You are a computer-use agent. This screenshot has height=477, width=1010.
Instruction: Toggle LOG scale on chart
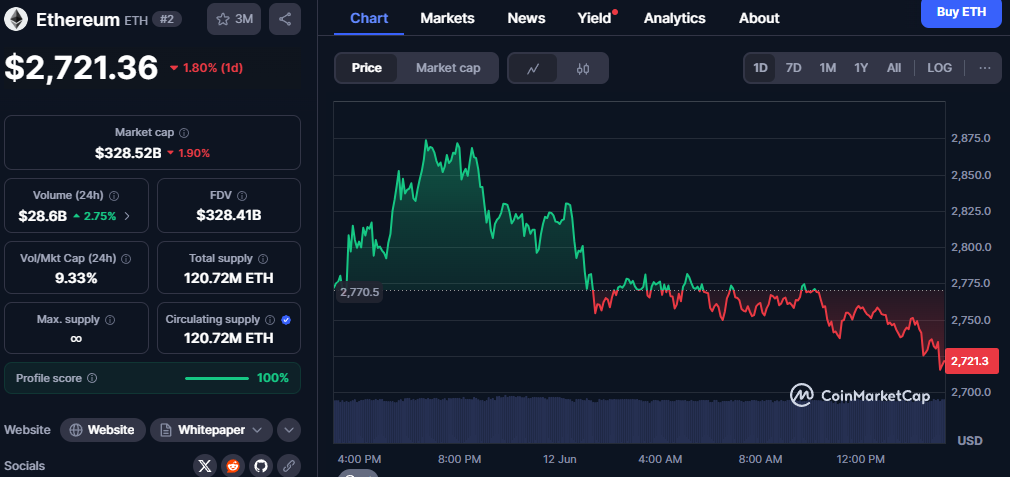(940, 68)
